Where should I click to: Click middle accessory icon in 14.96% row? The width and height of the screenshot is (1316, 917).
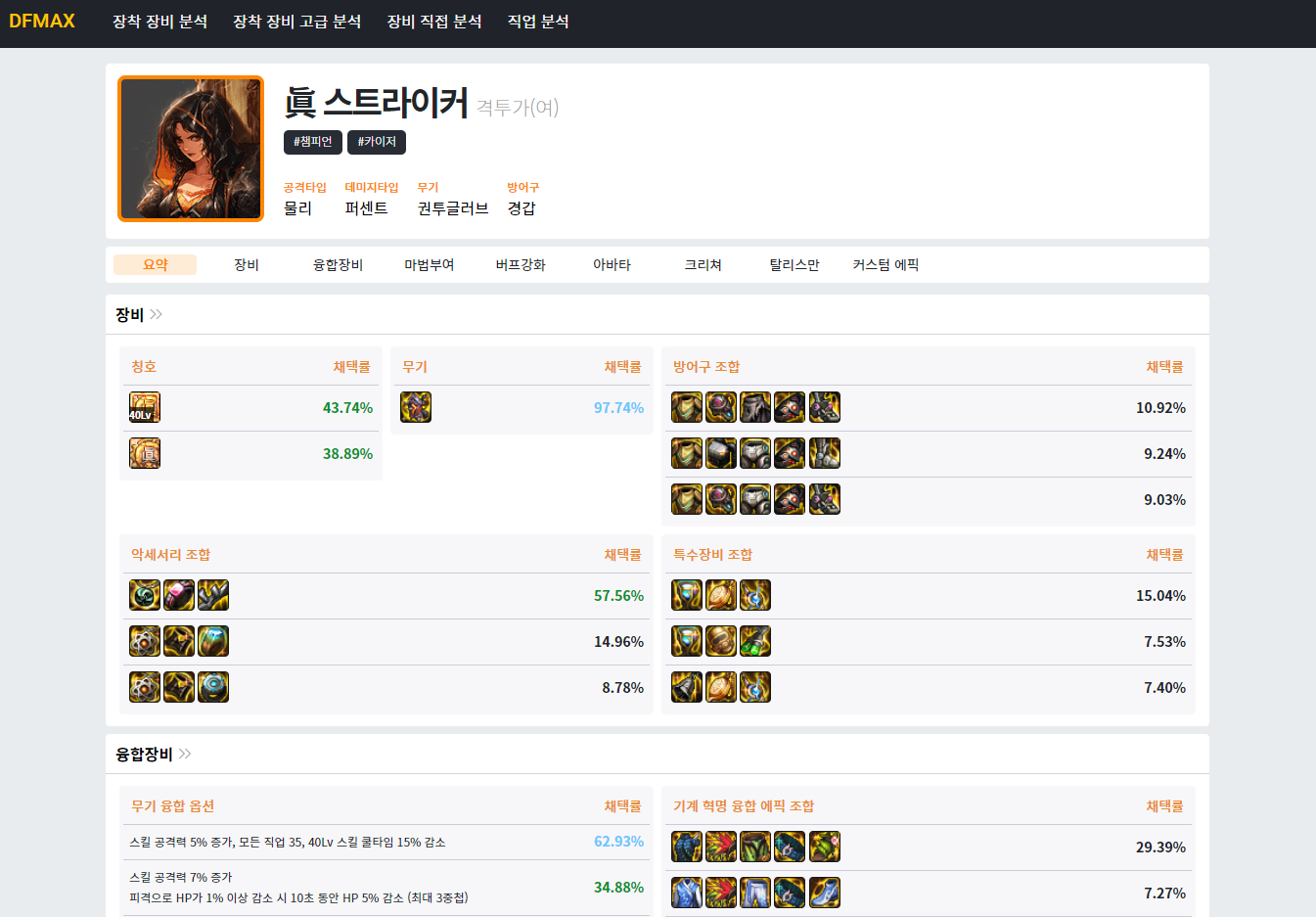pos(179,641)
